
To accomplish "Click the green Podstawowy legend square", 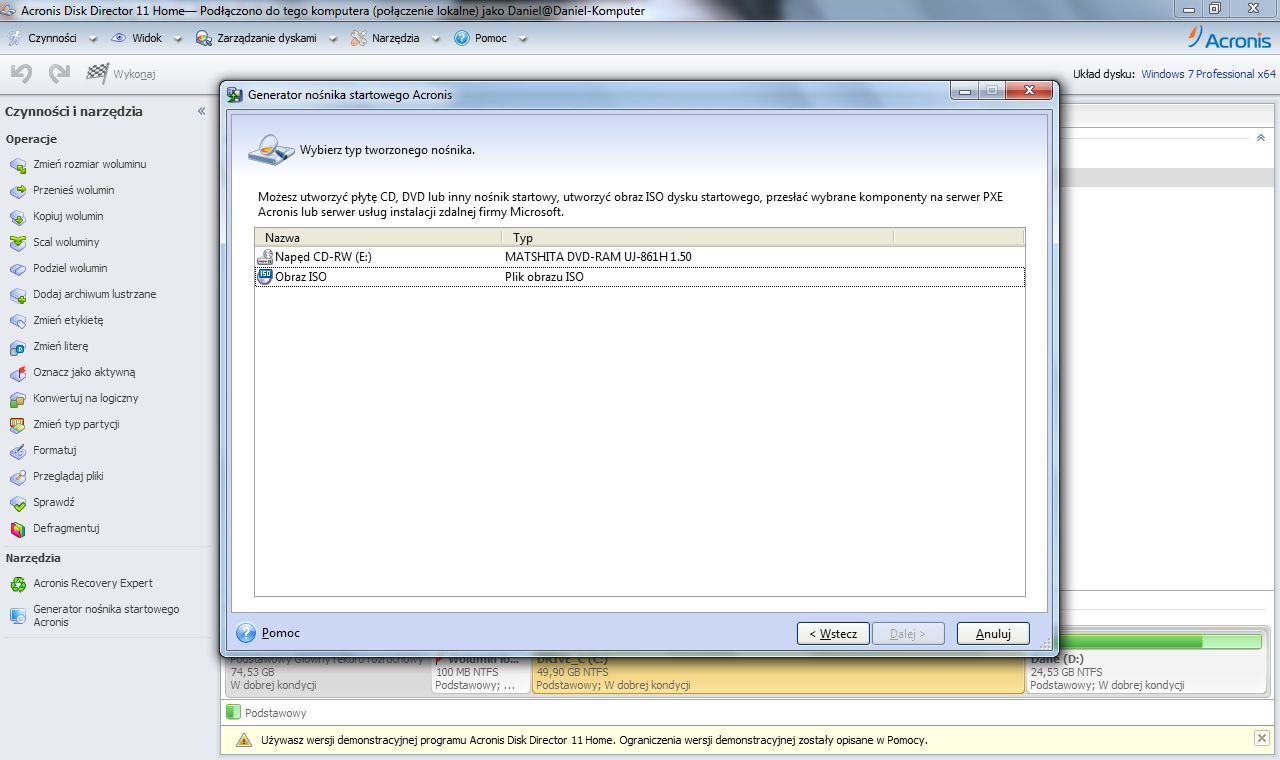I will point(233,713).
